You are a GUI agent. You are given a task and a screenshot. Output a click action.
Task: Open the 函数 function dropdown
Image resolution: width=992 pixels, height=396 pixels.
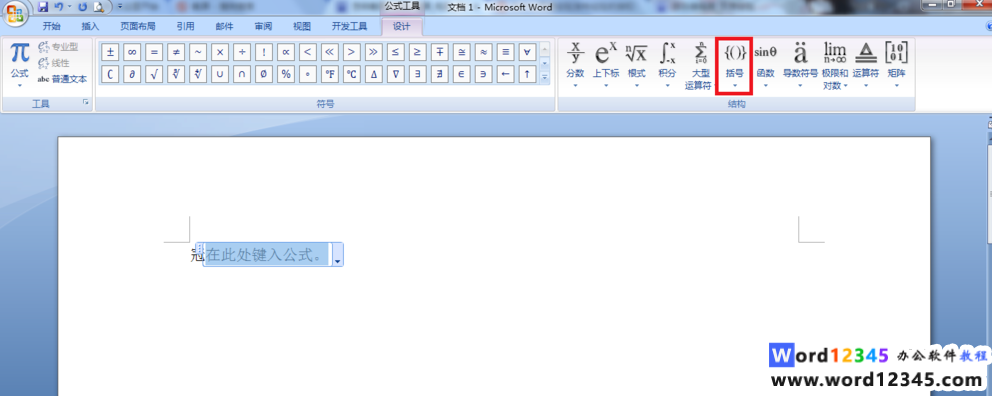766,65
